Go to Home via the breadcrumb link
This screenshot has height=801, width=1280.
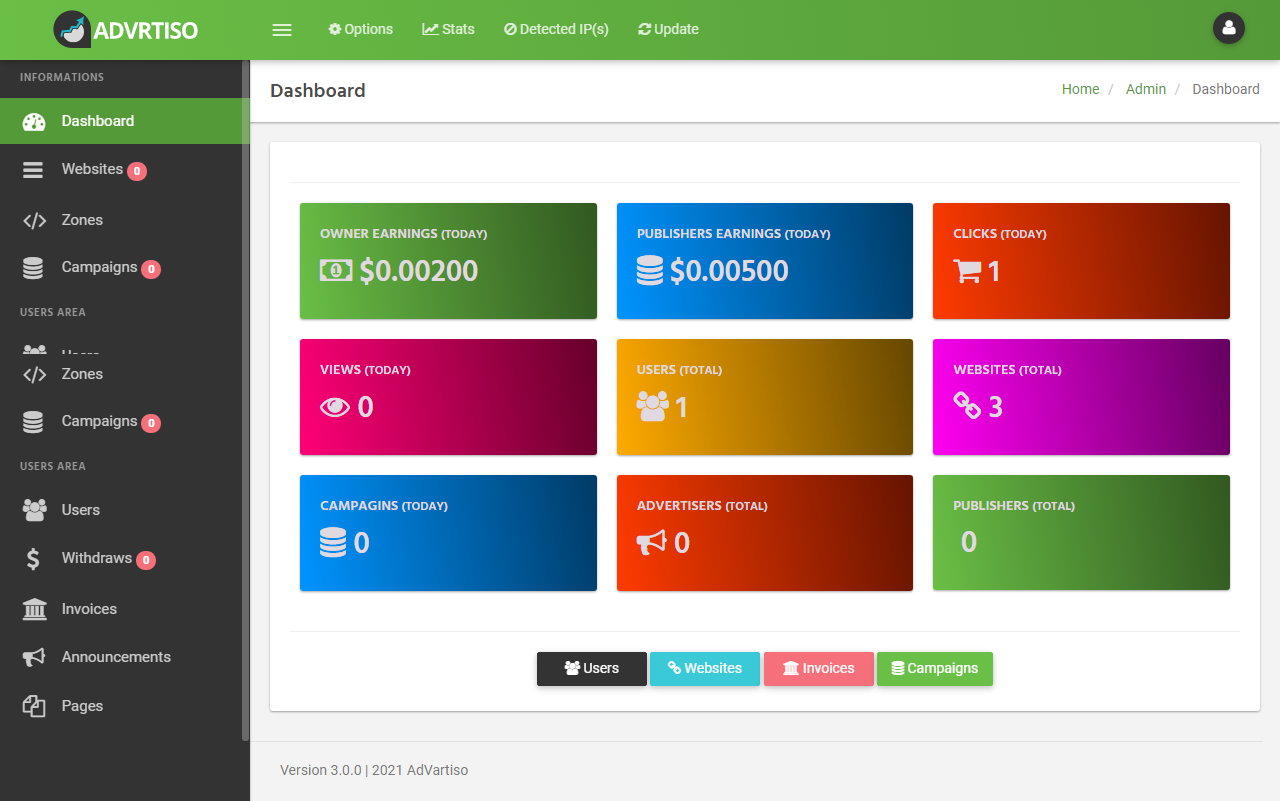(1080, 89)
